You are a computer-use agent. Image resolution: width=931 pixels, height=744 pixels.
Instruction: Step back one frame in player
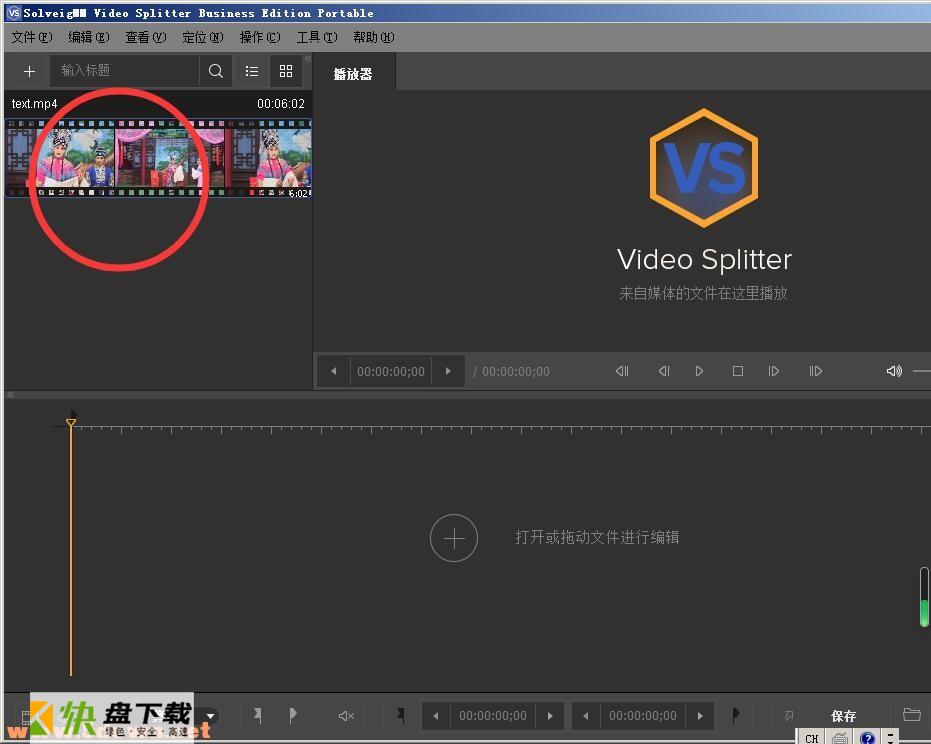tap(664, 371)
